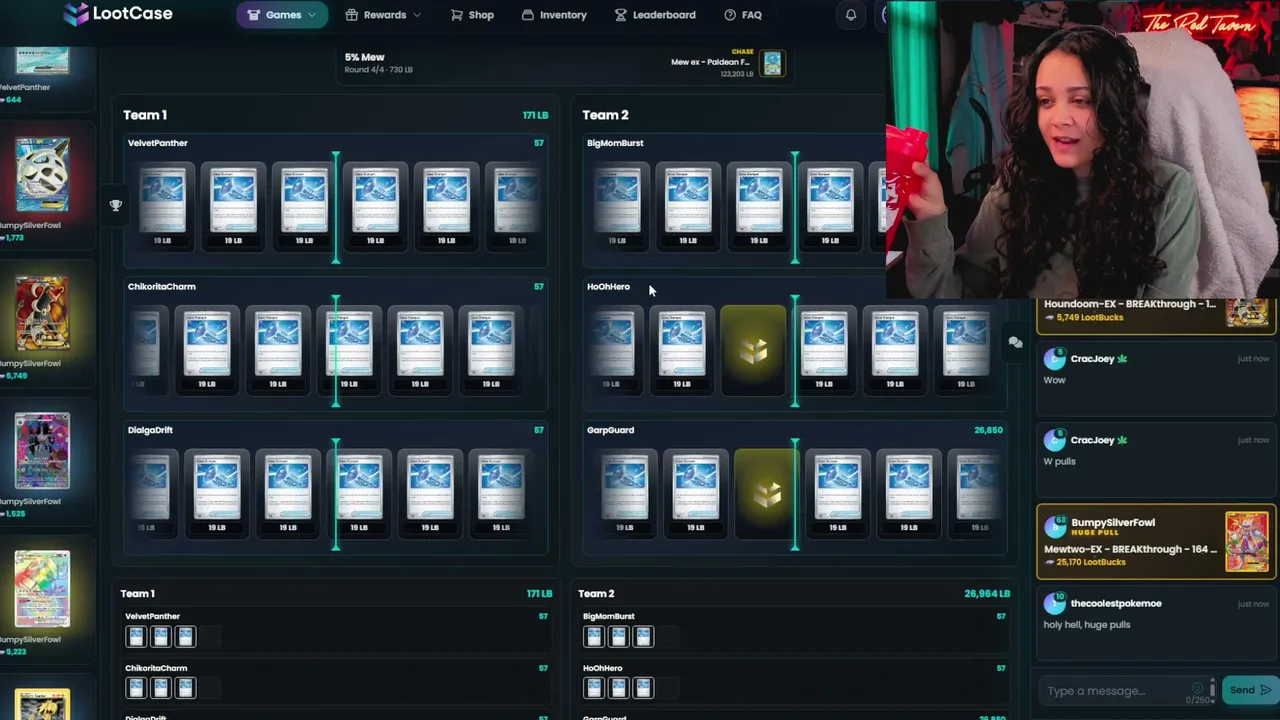Click BumpySilverFowl's username in huge pull
The width and height of the screenshot is (1280, 720).
coord(1113,523)
